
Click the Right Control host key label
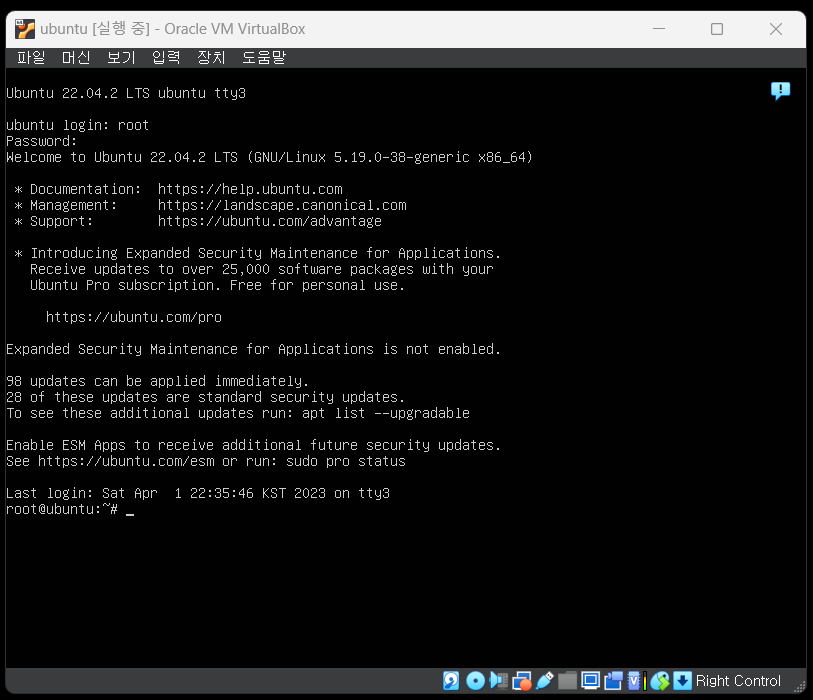click(738, 681)
